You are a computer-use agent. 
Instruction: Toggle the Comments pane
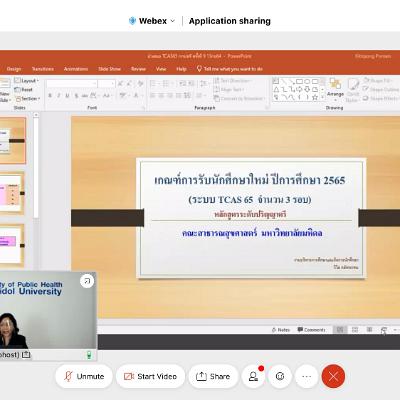pos(311,330)
